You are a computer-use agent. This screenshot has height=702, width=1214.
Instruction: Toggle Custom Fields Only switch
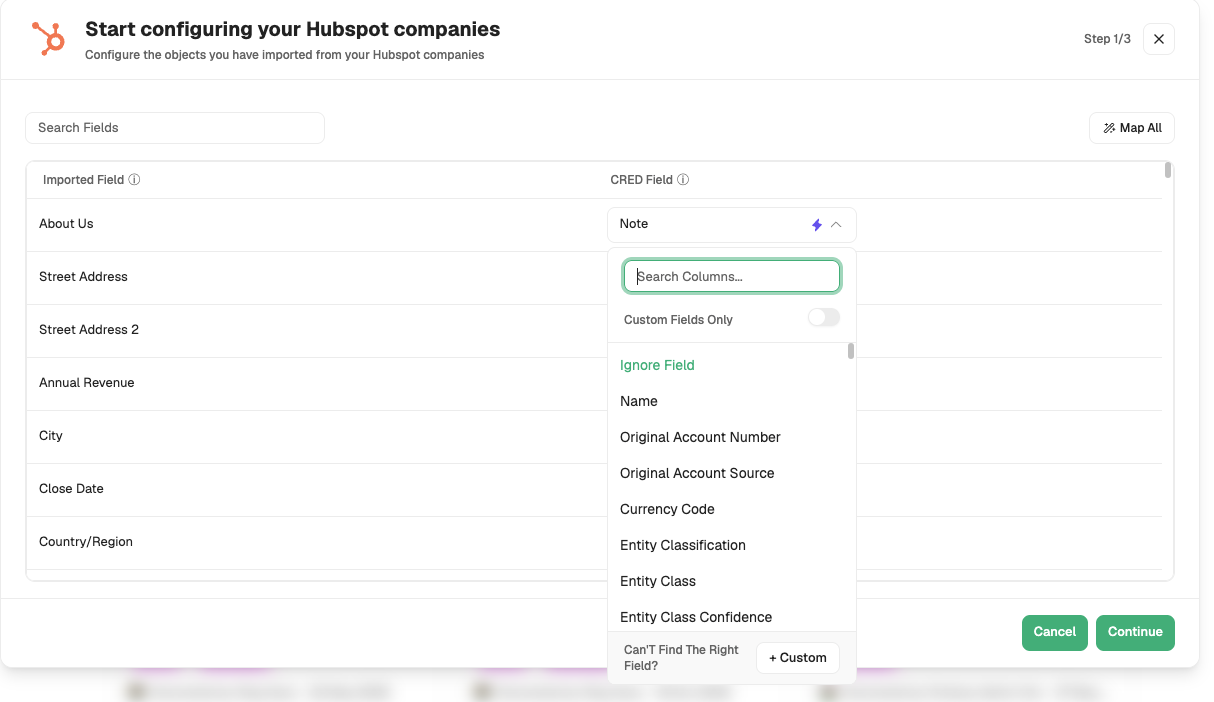(824, 318)
